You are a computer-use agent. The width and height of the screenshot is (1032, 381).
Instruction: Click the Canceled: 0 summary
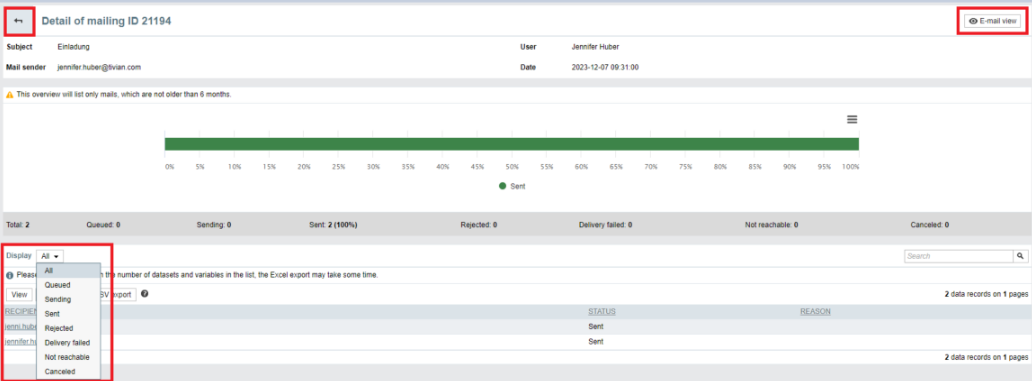(x=929, y=224)
